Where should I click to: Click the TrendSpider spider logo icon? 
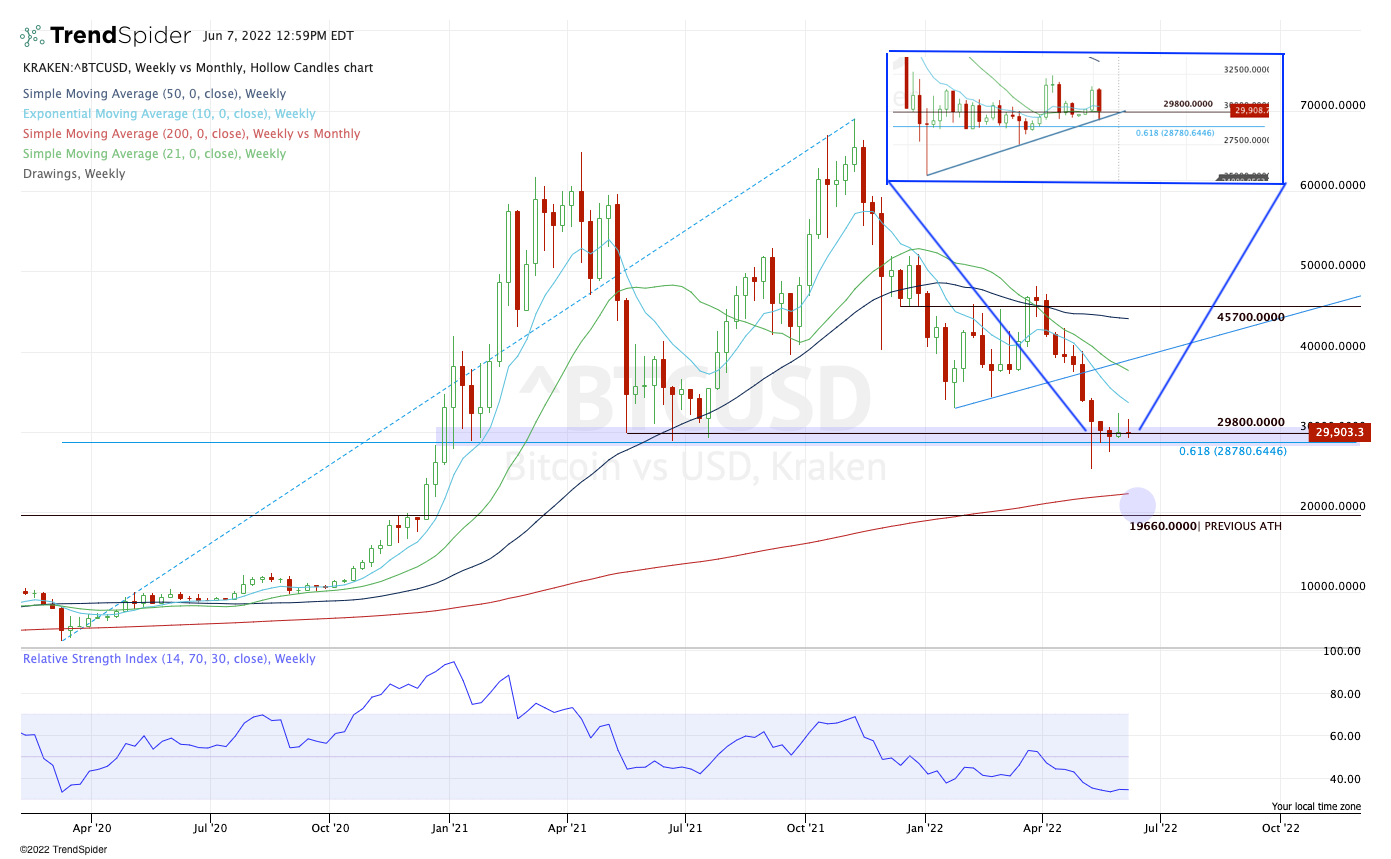click(x=32, y=36)
